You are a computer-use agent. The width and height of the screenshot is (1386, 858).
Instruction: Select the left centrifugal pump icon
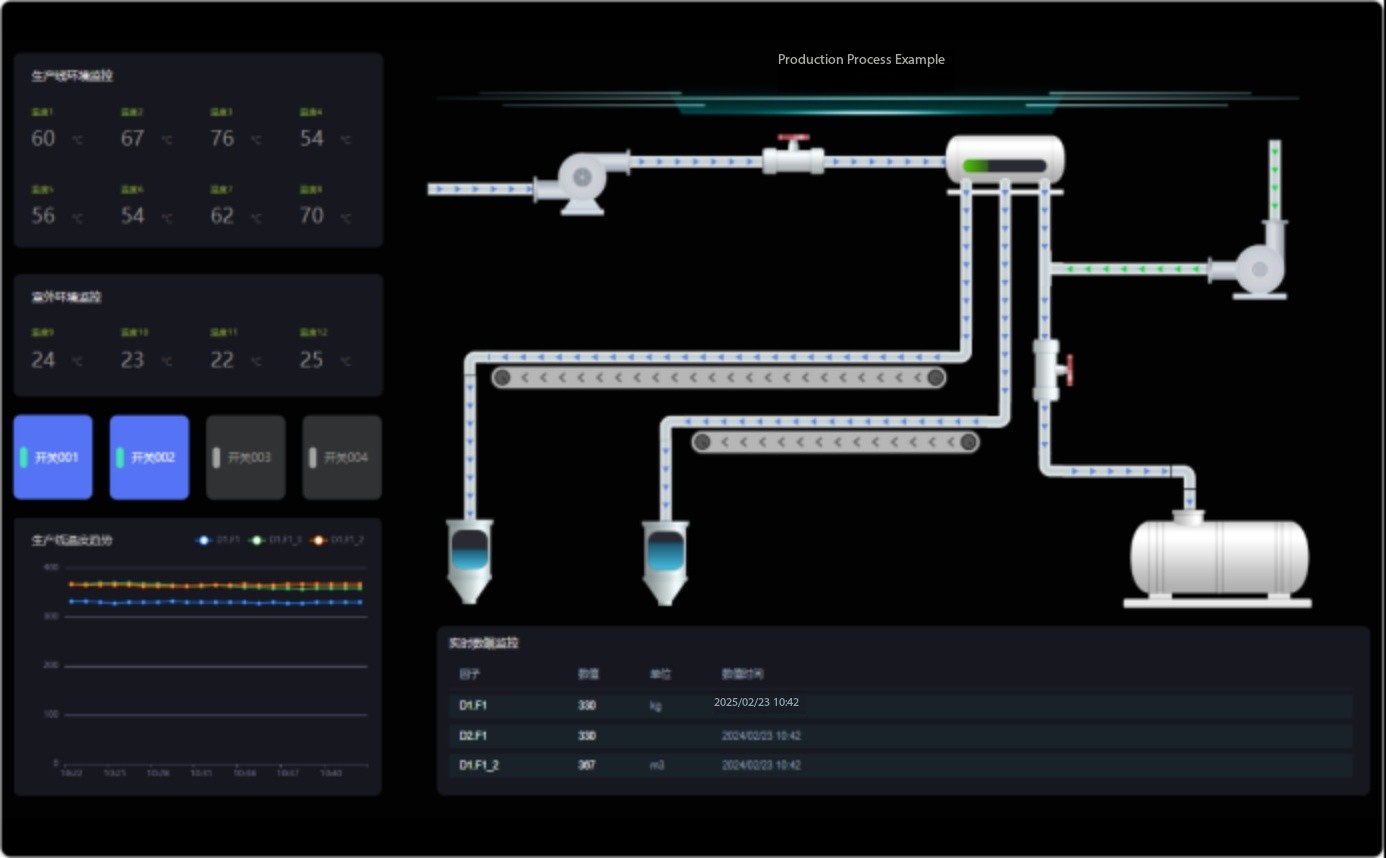point(582,181)
